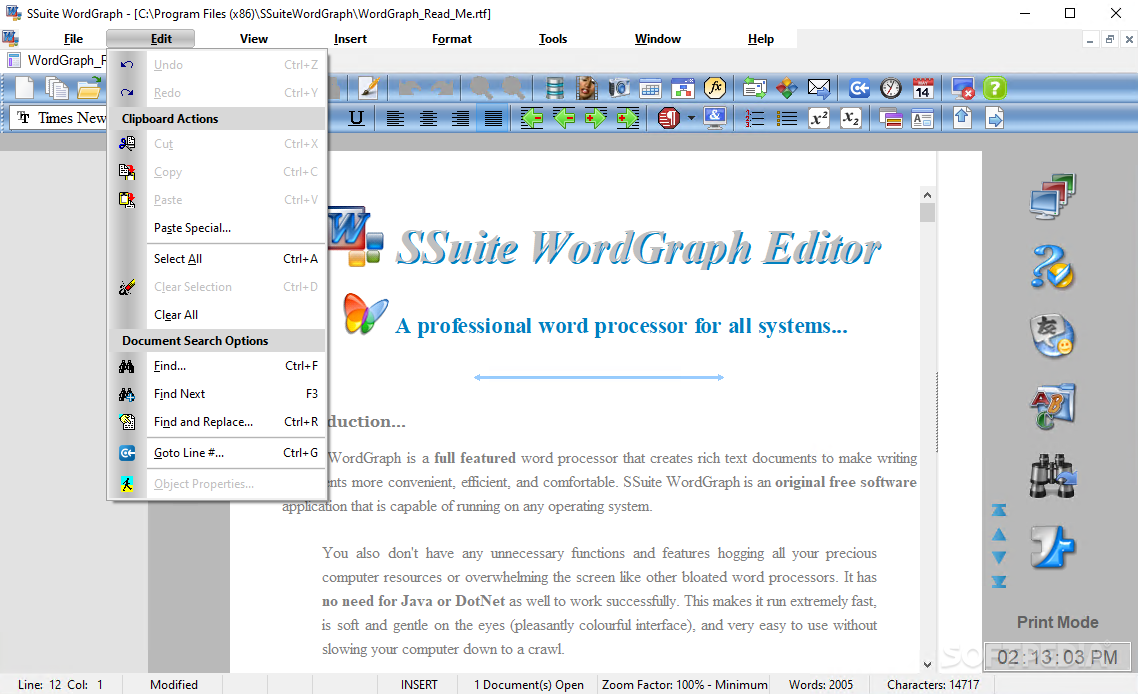
Task: Click the New document icon
Action: pyautogui.click(x=25, y=89)
